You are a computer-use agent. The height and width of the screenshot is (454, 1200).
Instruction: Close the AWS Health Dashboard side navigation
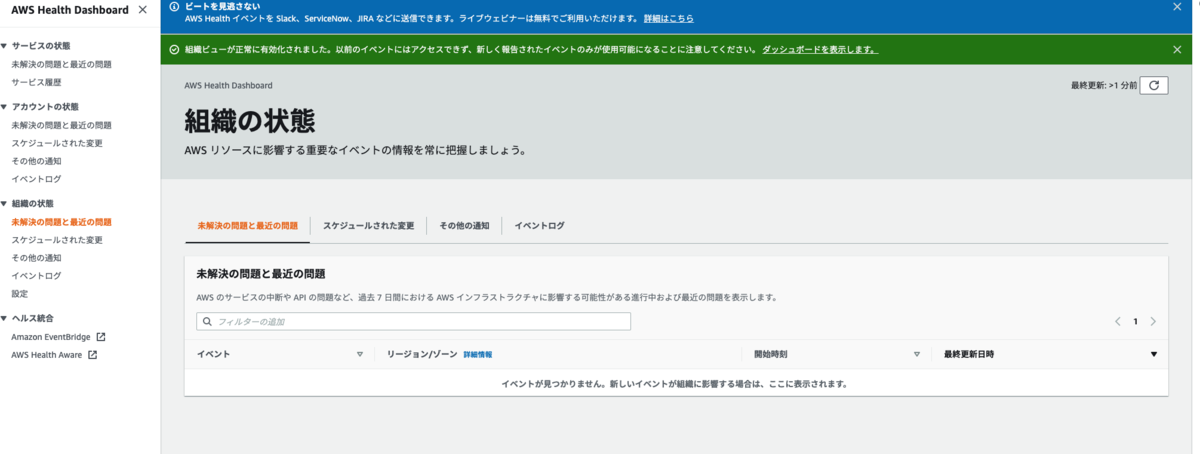click(x=143, y=10)
